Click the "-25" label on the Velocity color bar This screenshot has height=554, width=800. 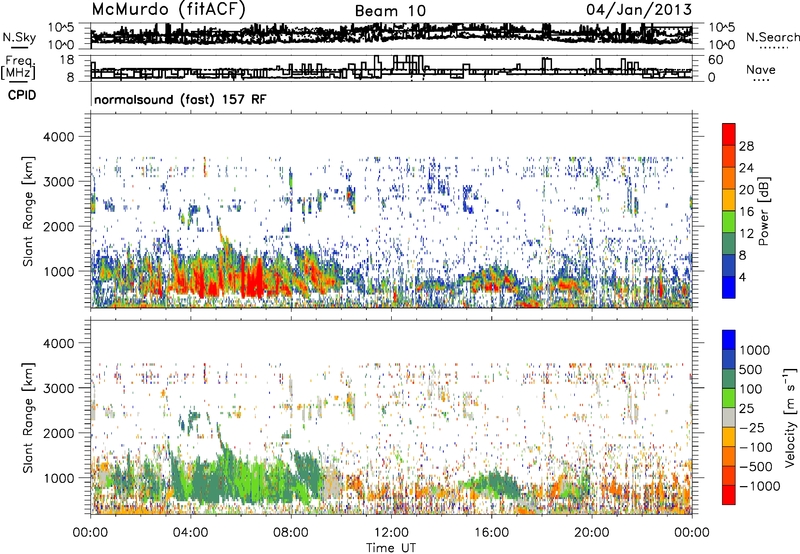[751, 428]
